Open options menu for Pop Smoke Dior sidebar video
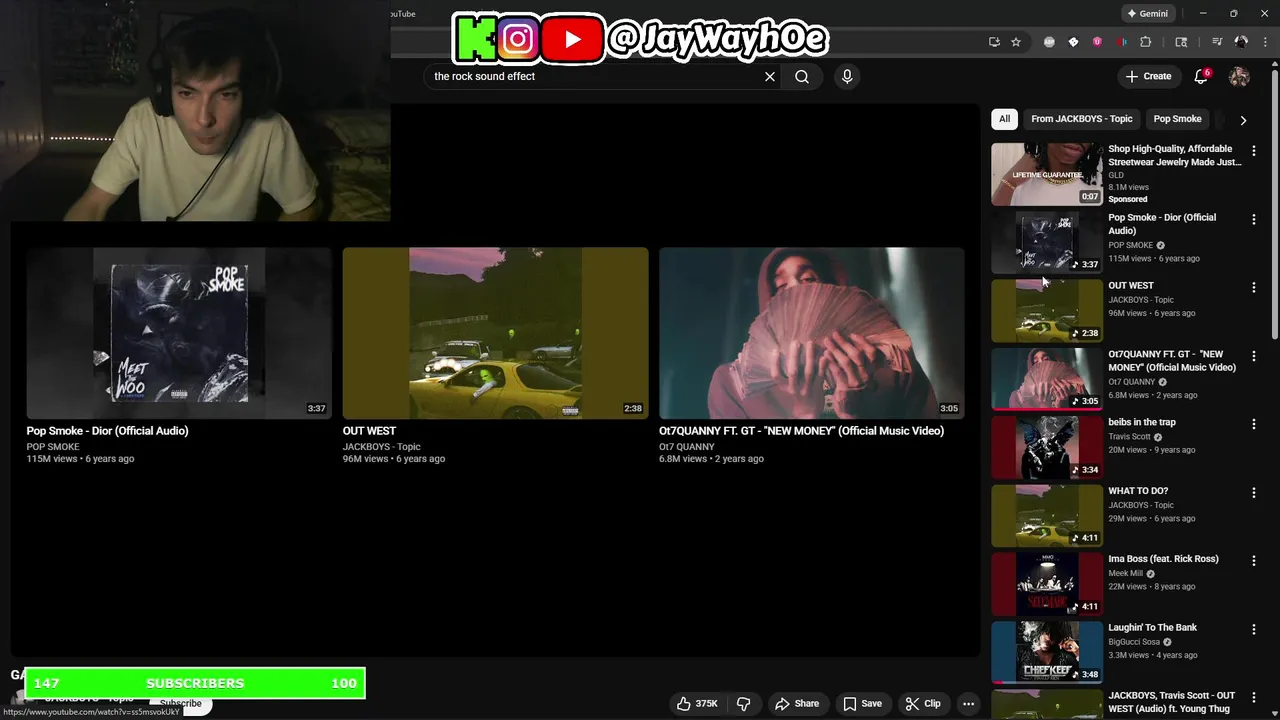Viewport: 1280px width, 720px height. (1253, 219)
